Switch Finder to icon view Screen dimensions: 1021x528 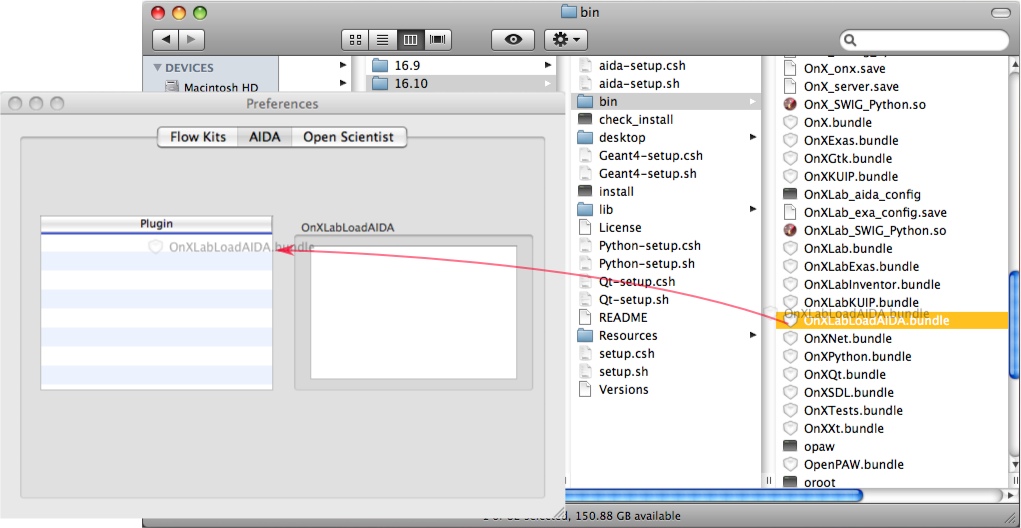pos(356,40)
